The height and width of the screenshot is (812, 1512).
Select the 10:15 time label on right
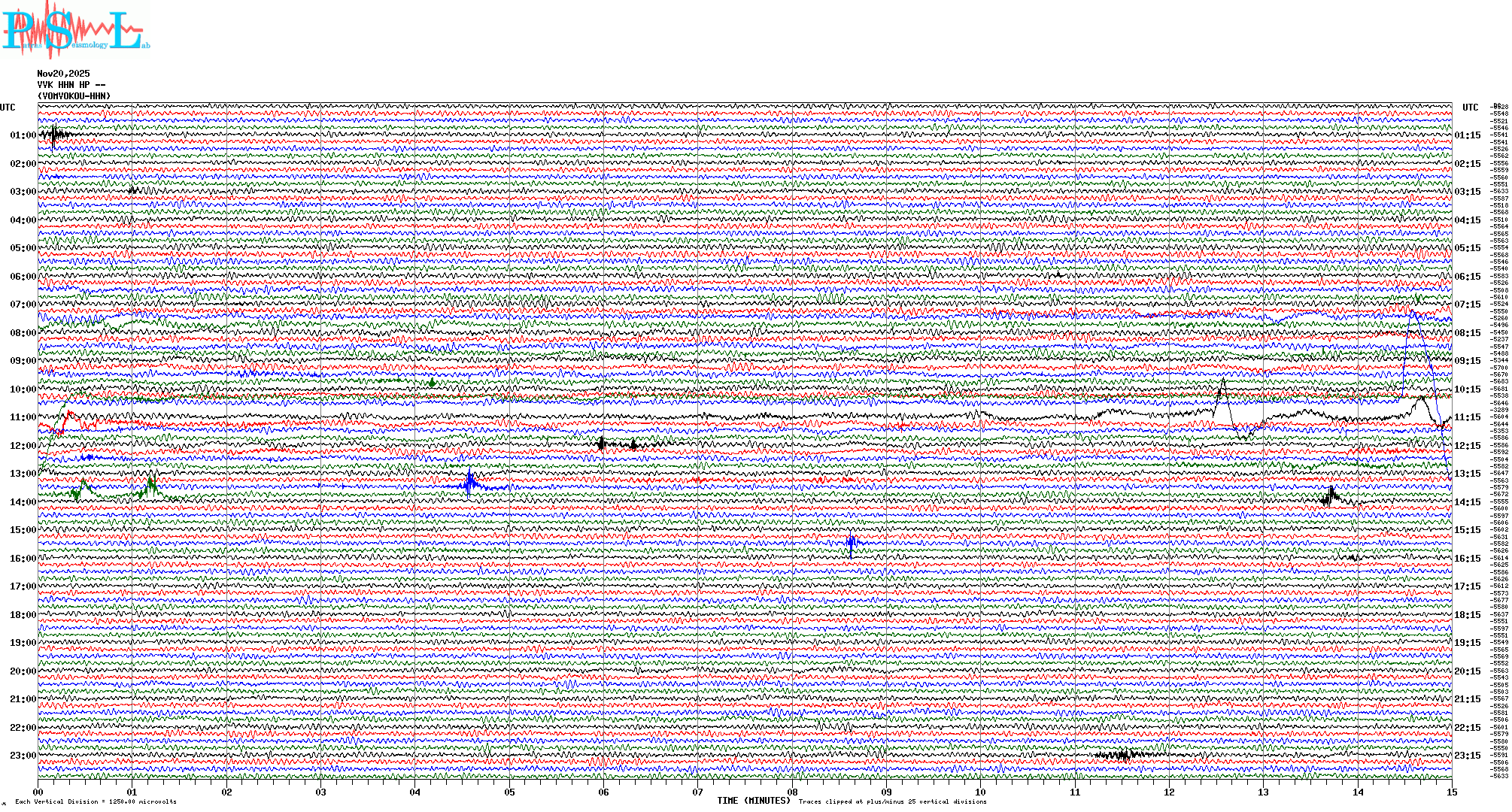(1467, 389)
